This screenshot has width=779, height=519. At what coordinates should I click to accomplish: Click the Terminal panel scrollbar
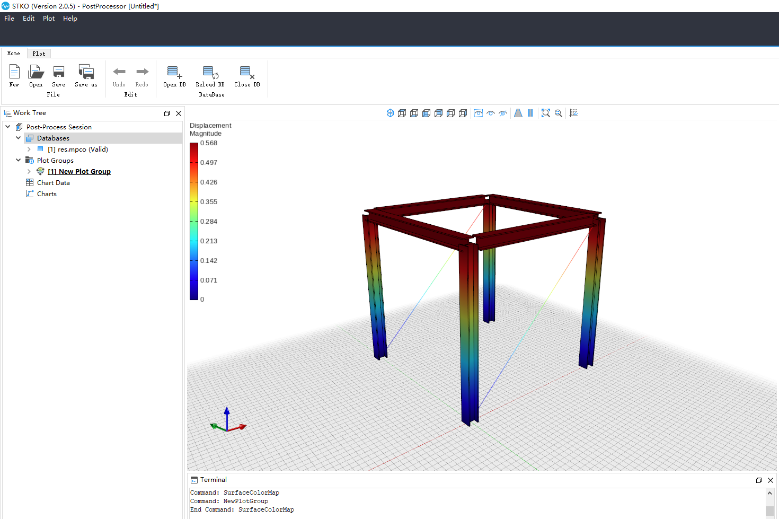point(770,503)
